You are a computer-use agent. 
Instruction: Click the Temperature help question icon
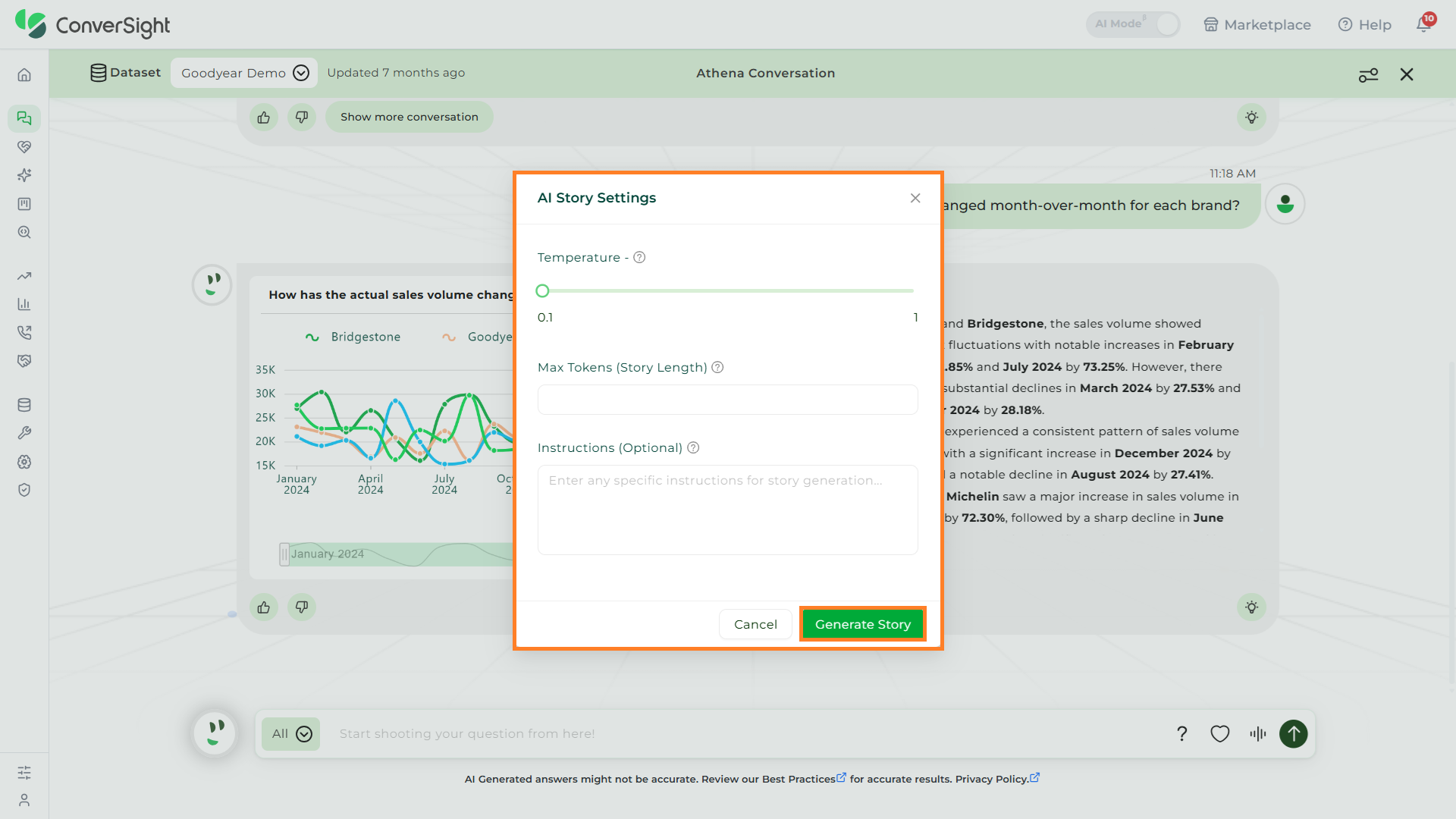tap(639, 257)
